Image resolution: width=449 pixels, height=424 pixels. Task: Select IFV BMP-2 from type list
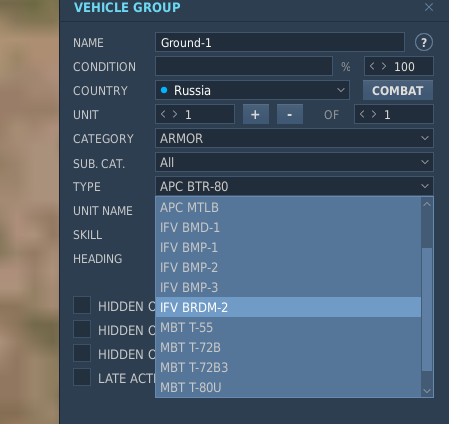pyautogui.click(x=288, y=267)
